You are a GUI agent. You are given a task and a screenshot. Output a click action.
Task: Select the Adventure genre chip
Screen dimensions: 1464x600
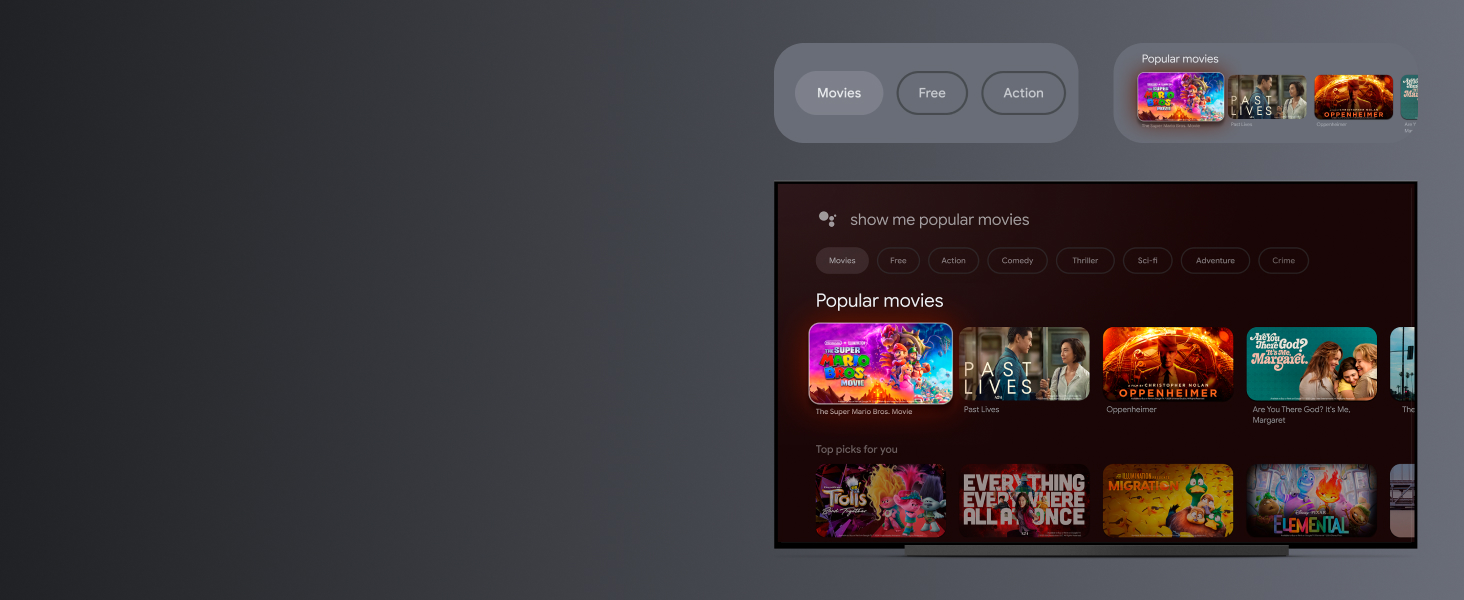pos(1215,261)
